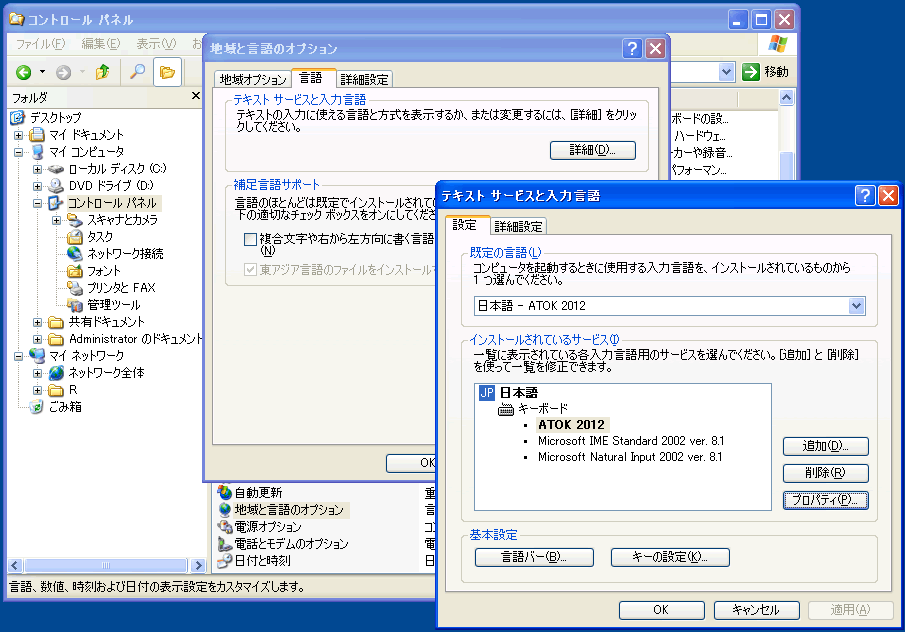This screenshot has height=632, width=905.
Task: Click OK in テキスト サービス dialog
Action: pyautogui.click(x=661, y=610)
